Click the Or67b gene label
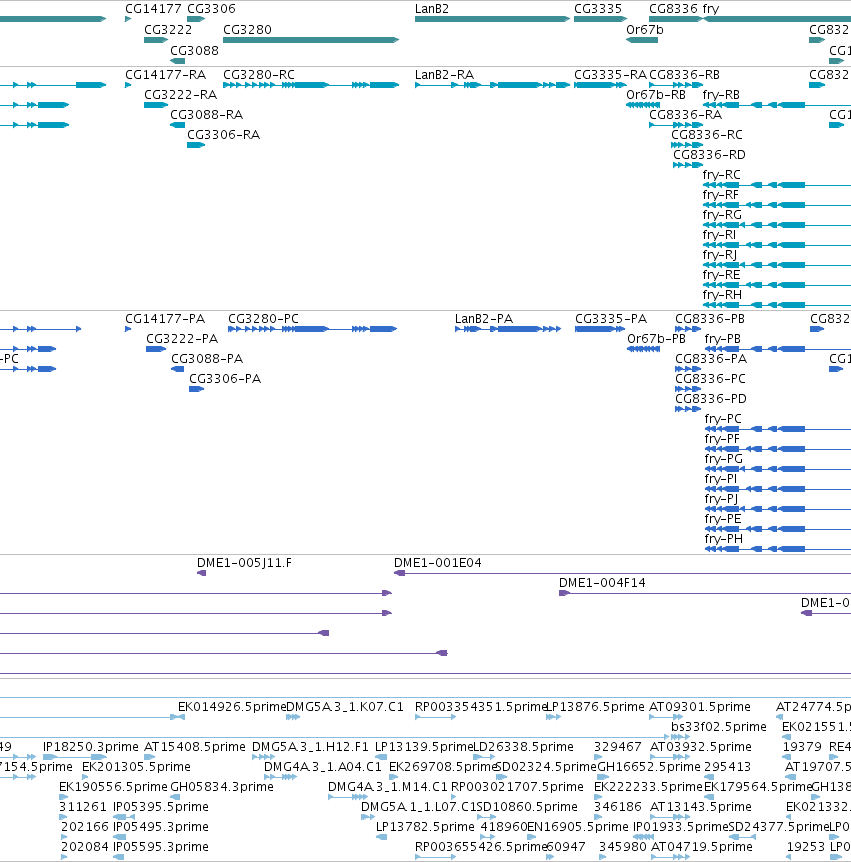851x862 pixels. (644, 30)
